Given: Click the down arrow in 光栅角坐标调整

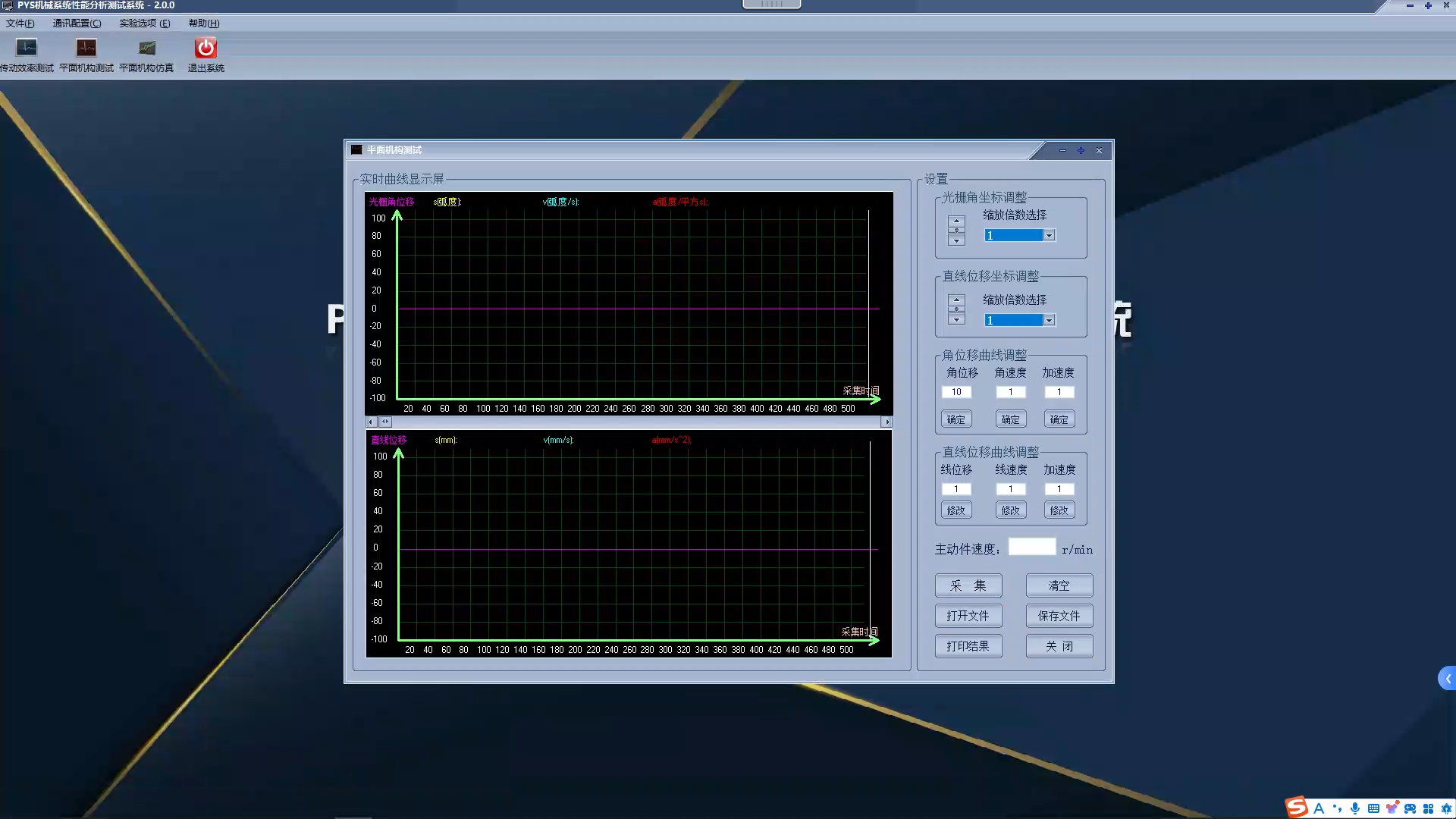Looking at the screenshot, I should click(957, 240).
